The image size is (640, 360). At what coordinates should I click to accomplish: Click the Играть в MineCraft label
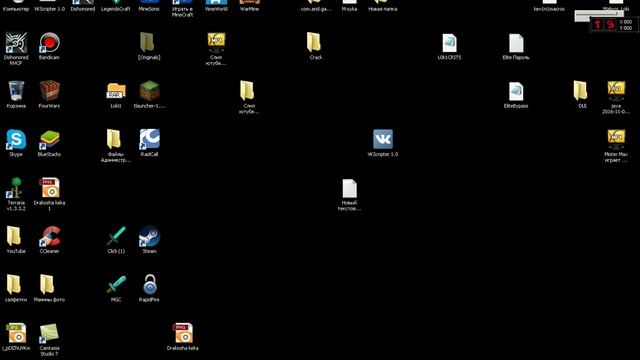(182, 11)
